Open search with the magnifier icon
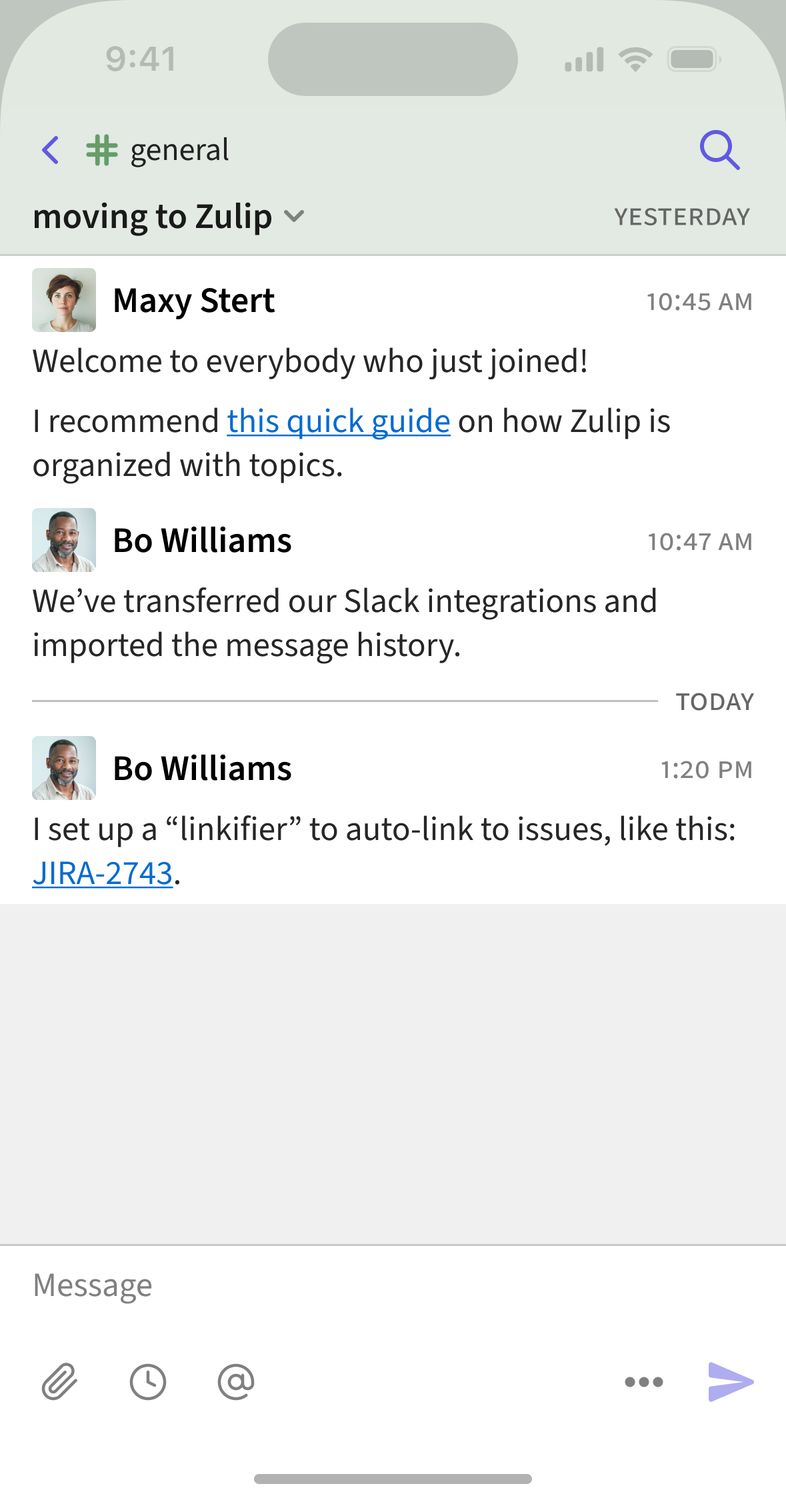The height and width of the screenshot is (1500, 786). (x=719, y=150)
